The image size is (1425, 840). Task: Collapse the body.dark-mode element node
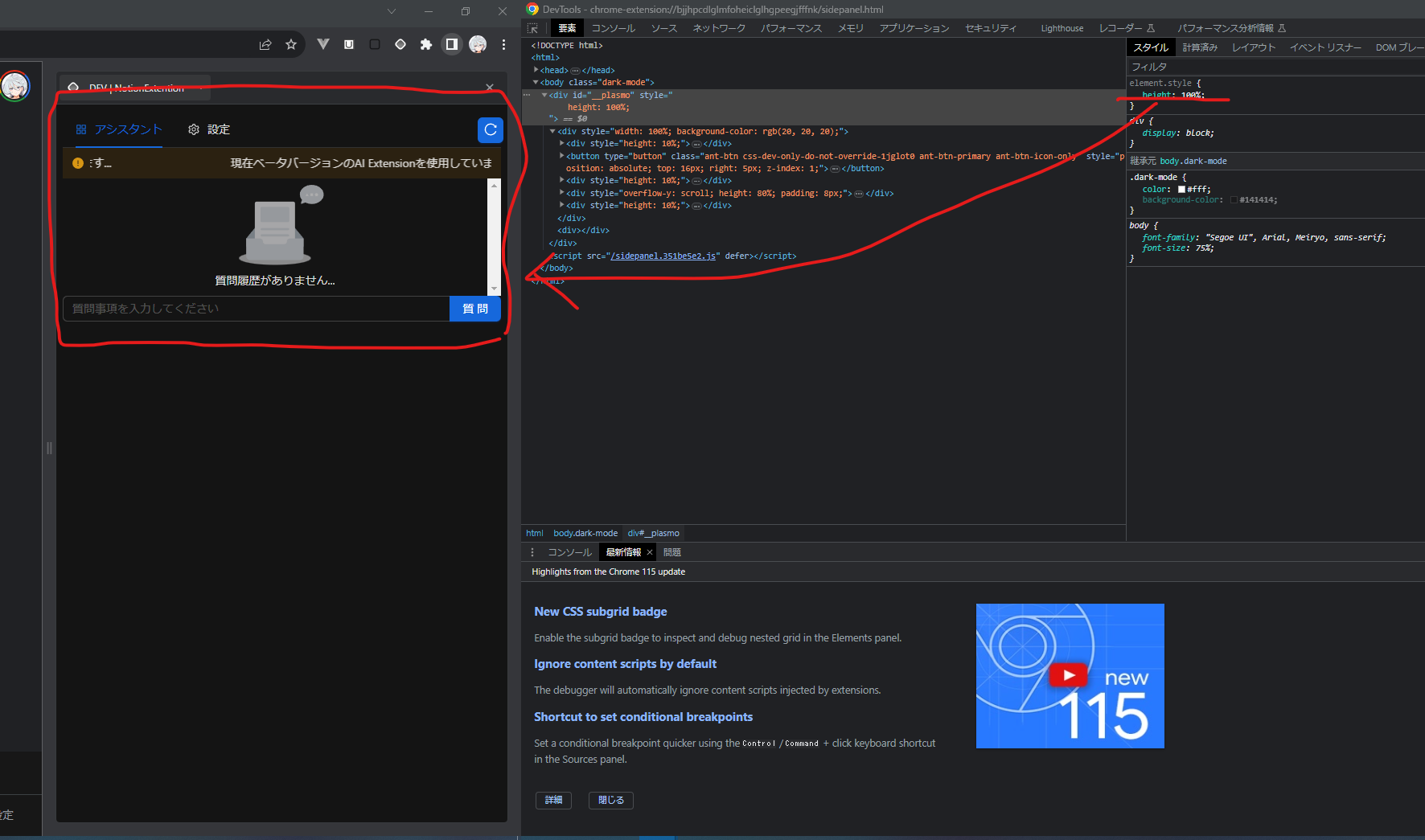point(536,82)
